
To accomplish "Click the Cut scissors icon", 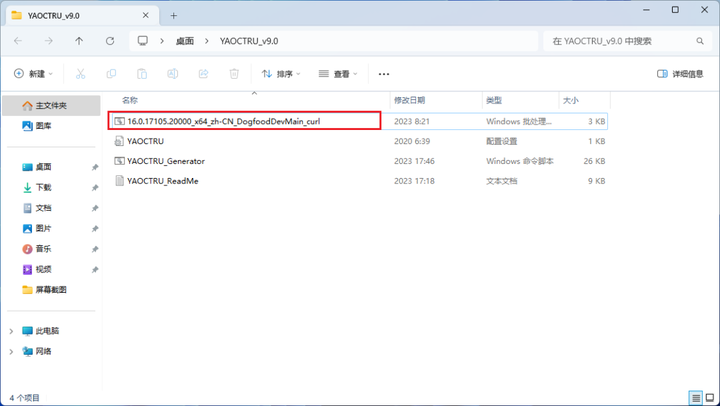I will pos(80,73).
